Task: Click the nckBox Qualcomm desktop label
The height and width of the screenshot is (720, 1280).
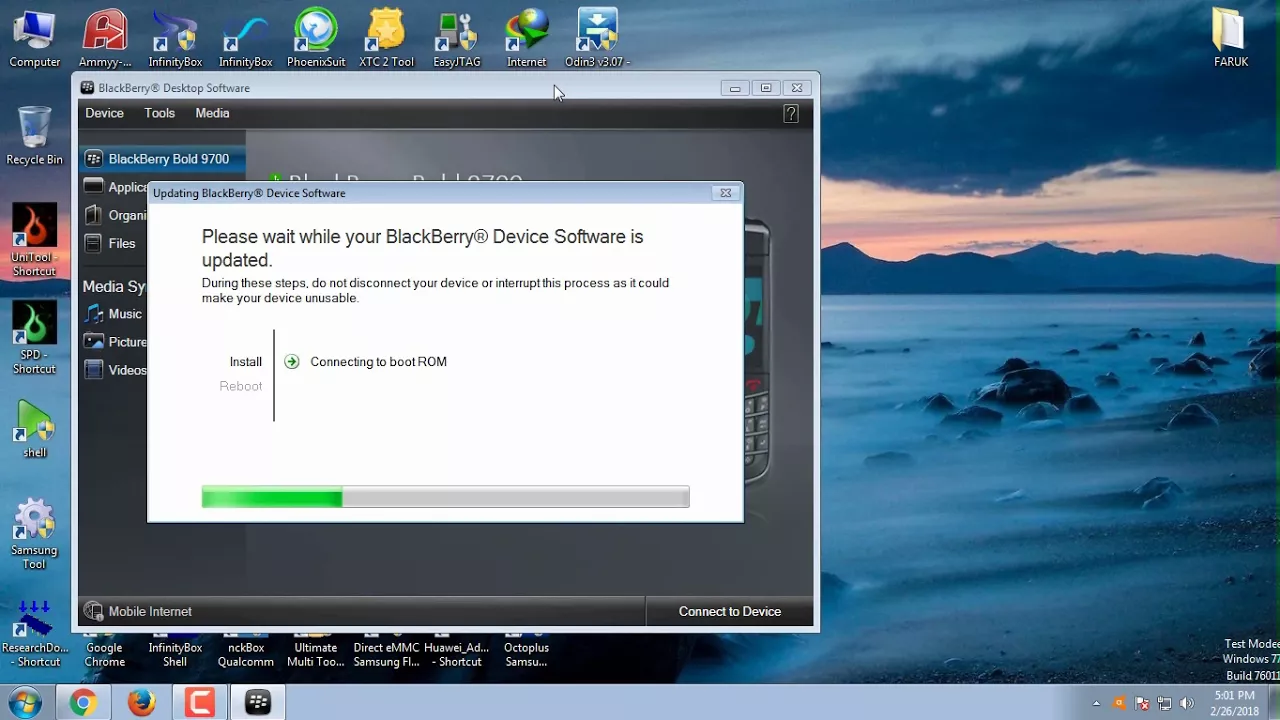Action: 246,655
